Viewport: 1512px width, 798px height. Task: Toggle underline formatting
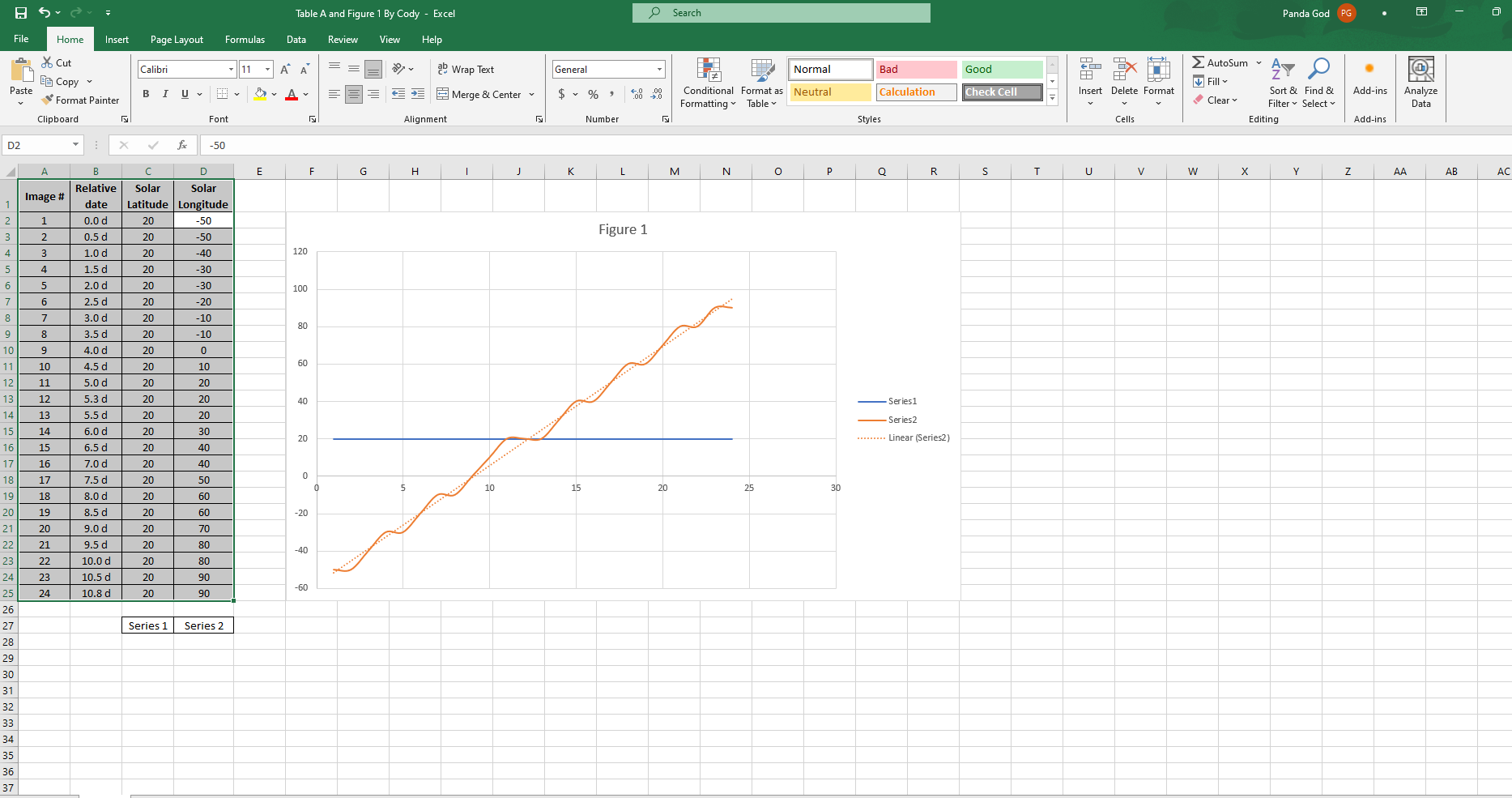click(184, 94)
